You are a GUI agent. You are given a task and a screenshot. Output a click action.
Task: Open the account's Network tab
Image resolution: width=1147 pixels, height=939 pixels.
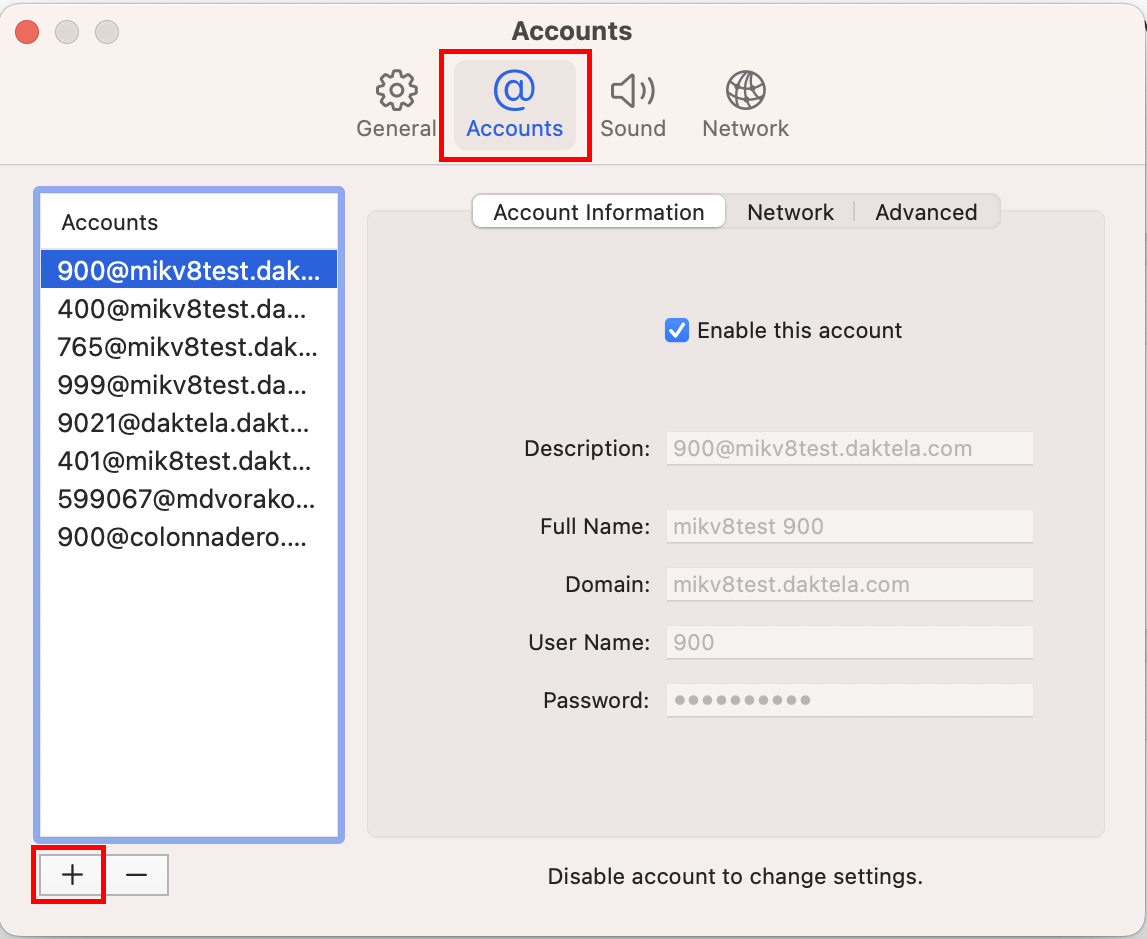click(x=790, y=212)
